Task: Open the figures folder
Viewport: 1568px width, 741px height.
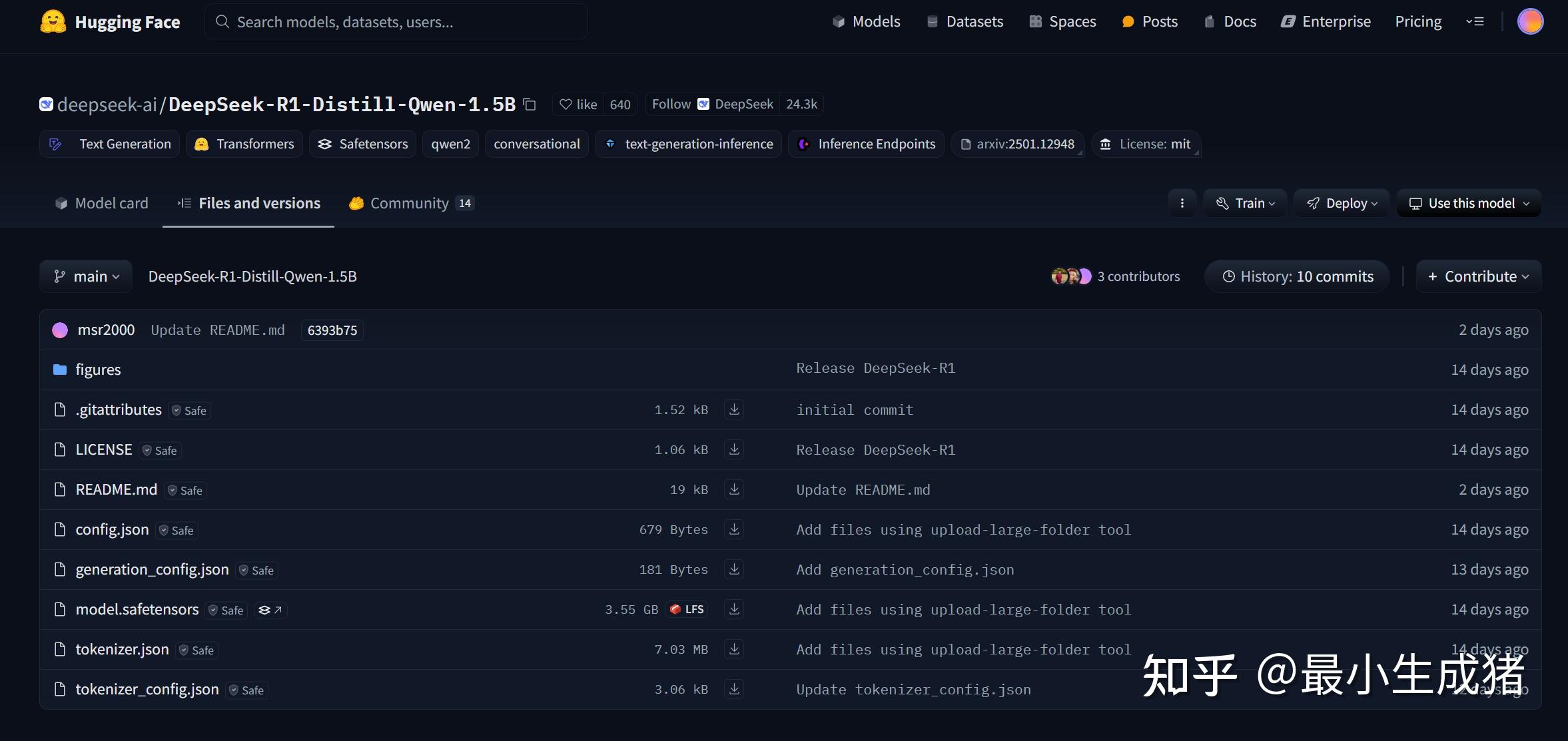Action: click(98, 370)
